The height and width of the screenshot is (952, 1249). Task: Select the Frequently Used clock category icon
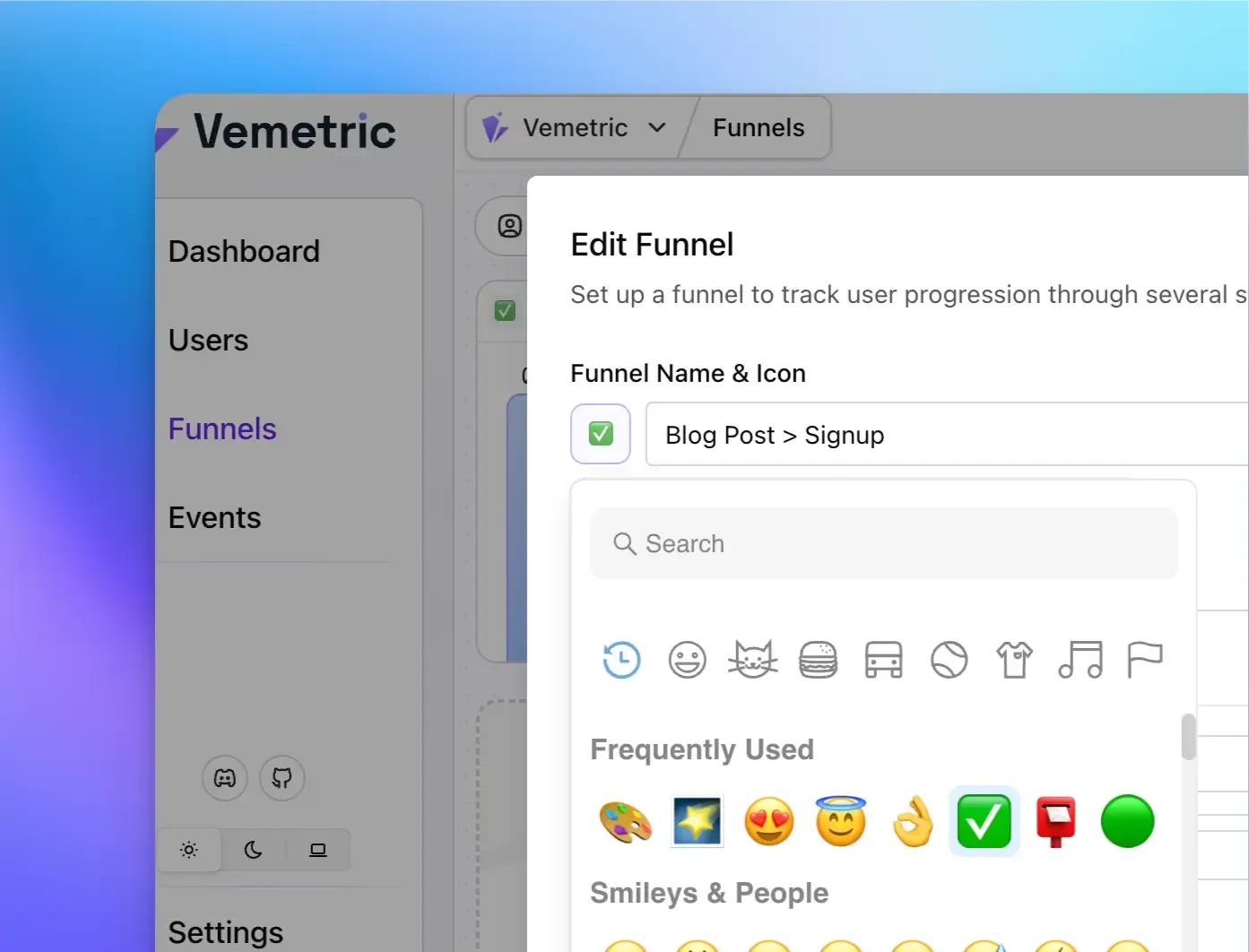click(x=621, y=660)
